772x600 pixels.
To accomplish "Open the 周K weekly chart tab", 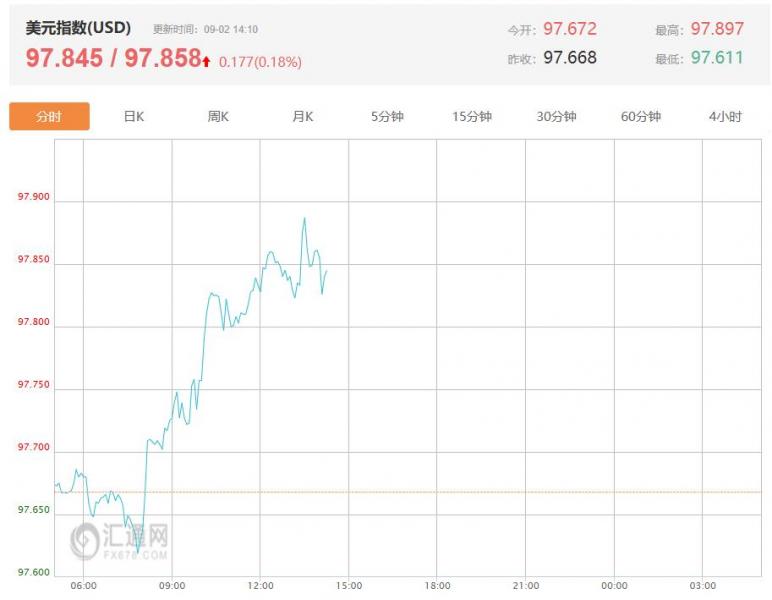I will (x=218, y=116).
